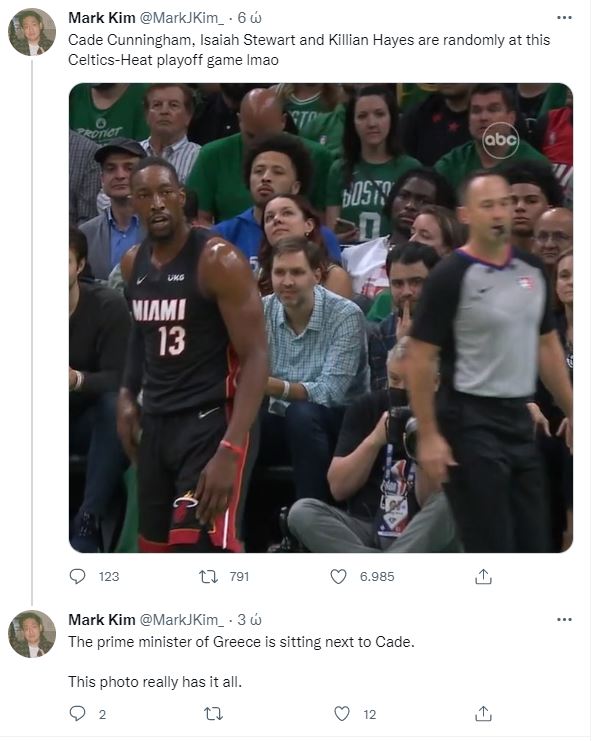Image resolution: width=607 pixels, height=741 pixels.
Task: Share the Celtics-Heat playoff game tweet
Action: [483, 576]
